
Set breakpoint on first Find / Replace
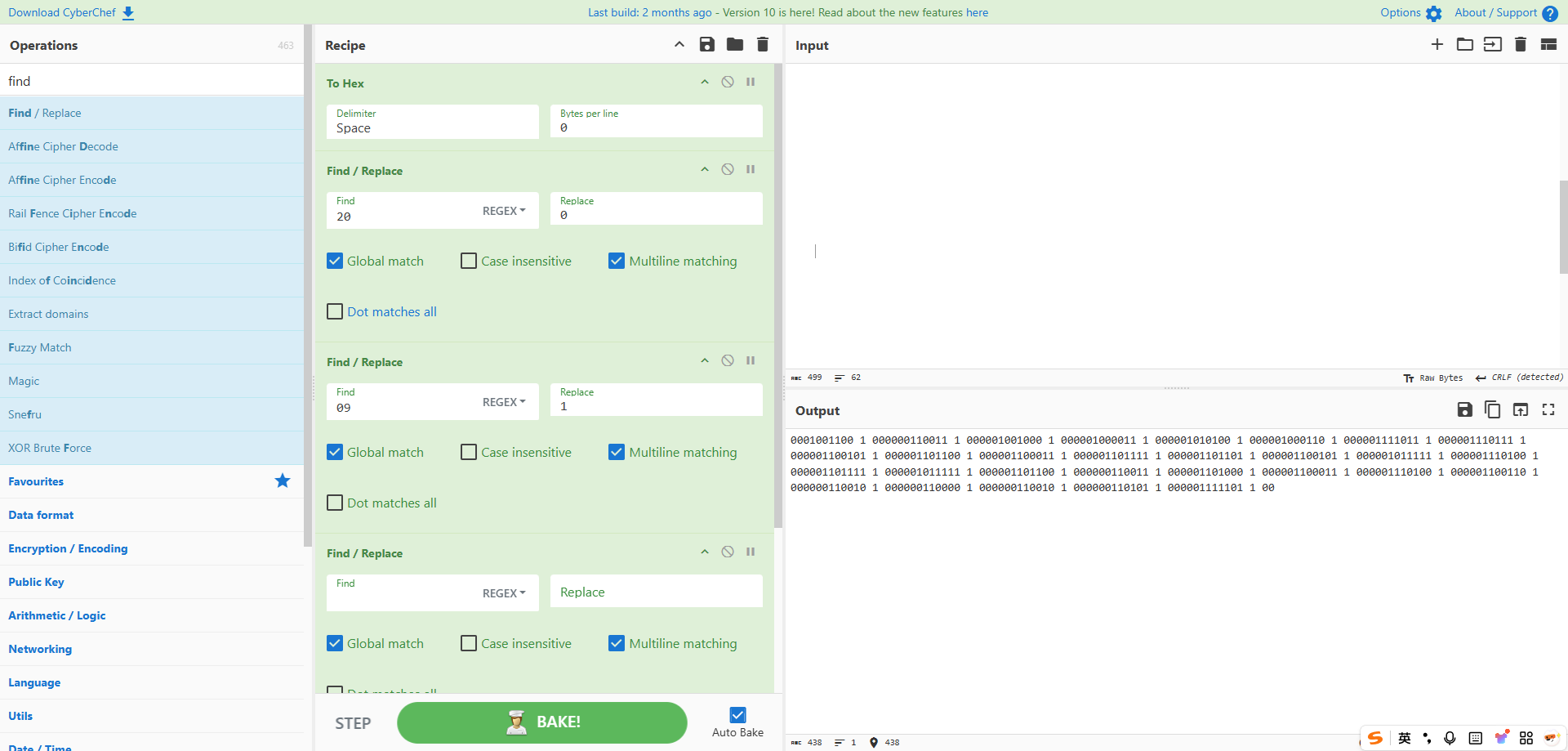click(x=751, y=170)
